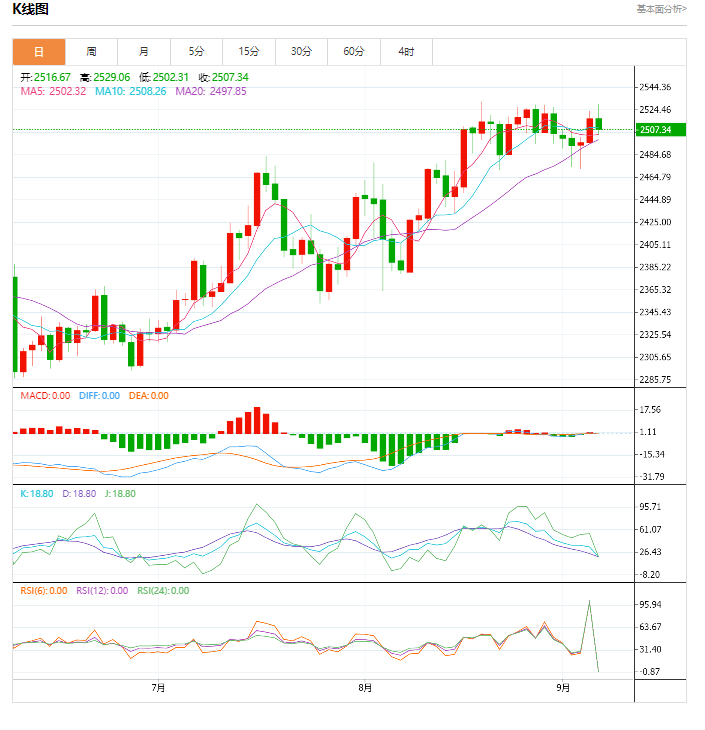Click the 开:2516.67 open price value
This screenshot has height=730, width=705.
(45, 77)
